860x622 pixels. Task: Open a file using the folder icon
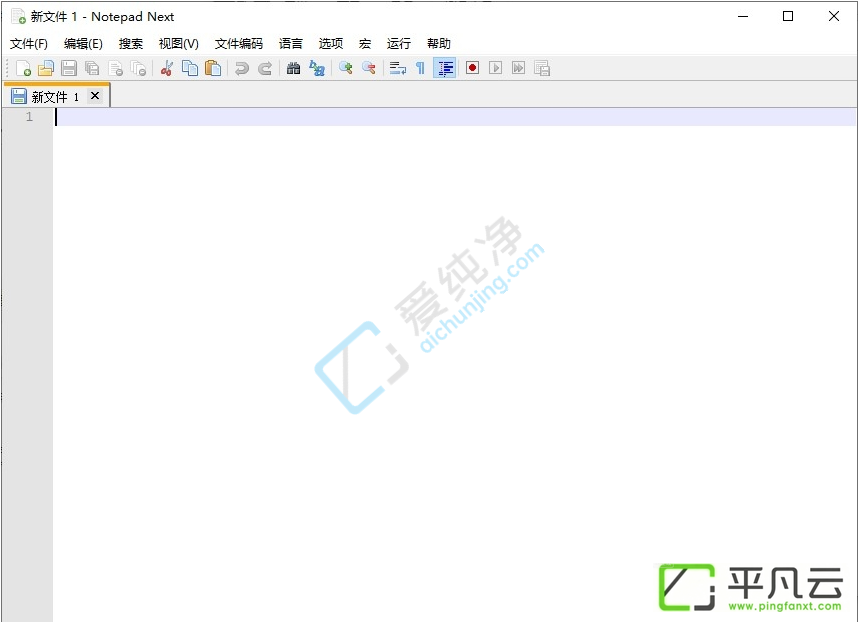[46, 68]
